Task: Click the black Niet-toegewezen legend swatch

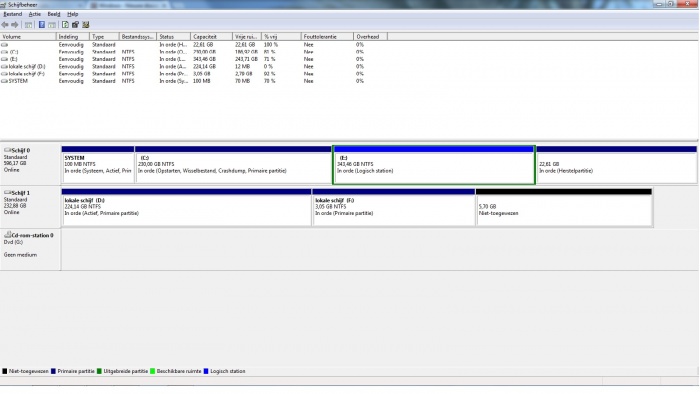Action: (5, 371)
